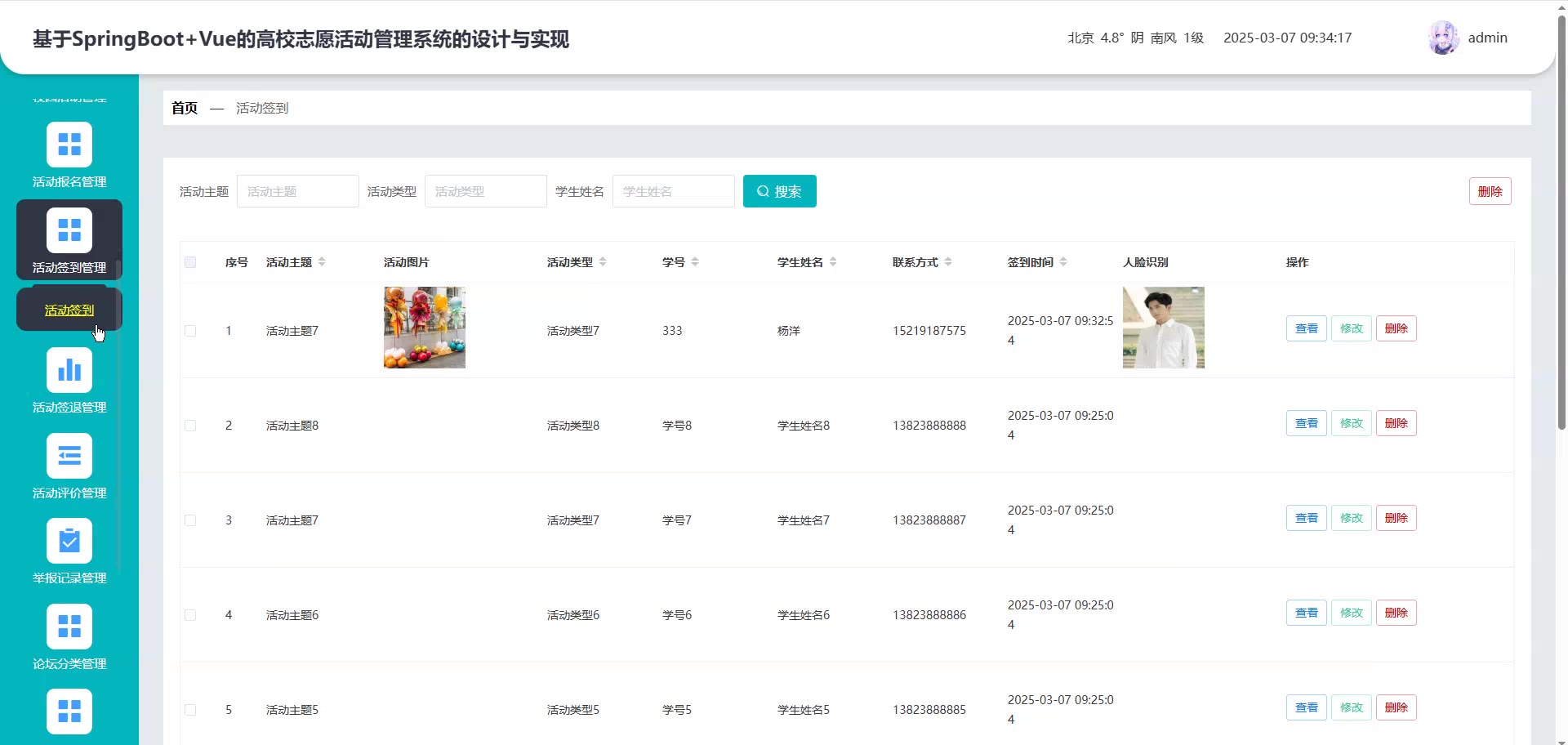Click 活动主题8 cell

292,426
